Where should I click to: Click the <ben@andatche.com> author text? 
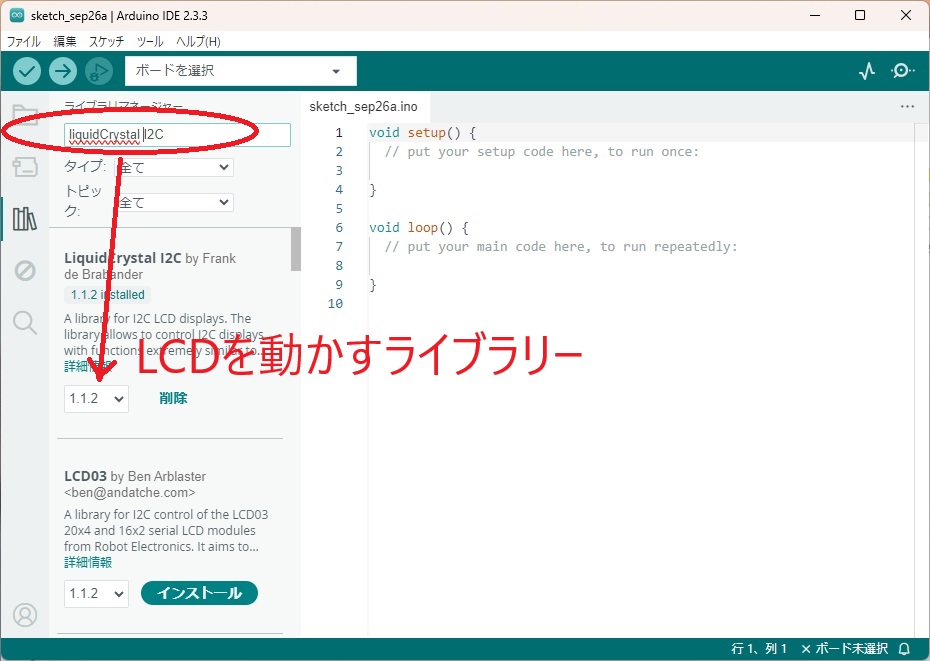pyautogui.click(x=130, y=492)
